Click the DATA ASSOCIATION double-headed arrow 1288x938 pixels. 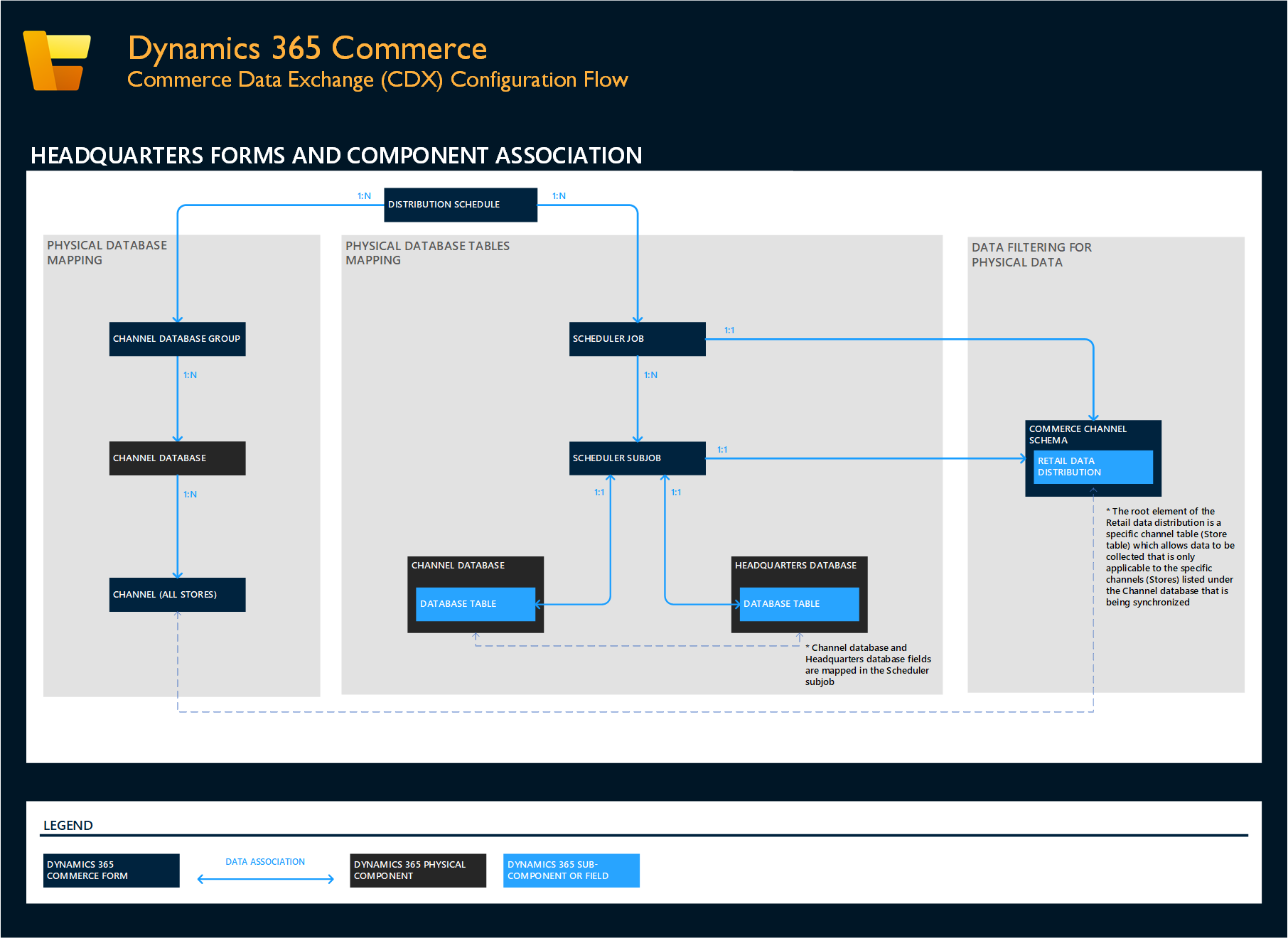pyautogui.click(x=264, y=878)
